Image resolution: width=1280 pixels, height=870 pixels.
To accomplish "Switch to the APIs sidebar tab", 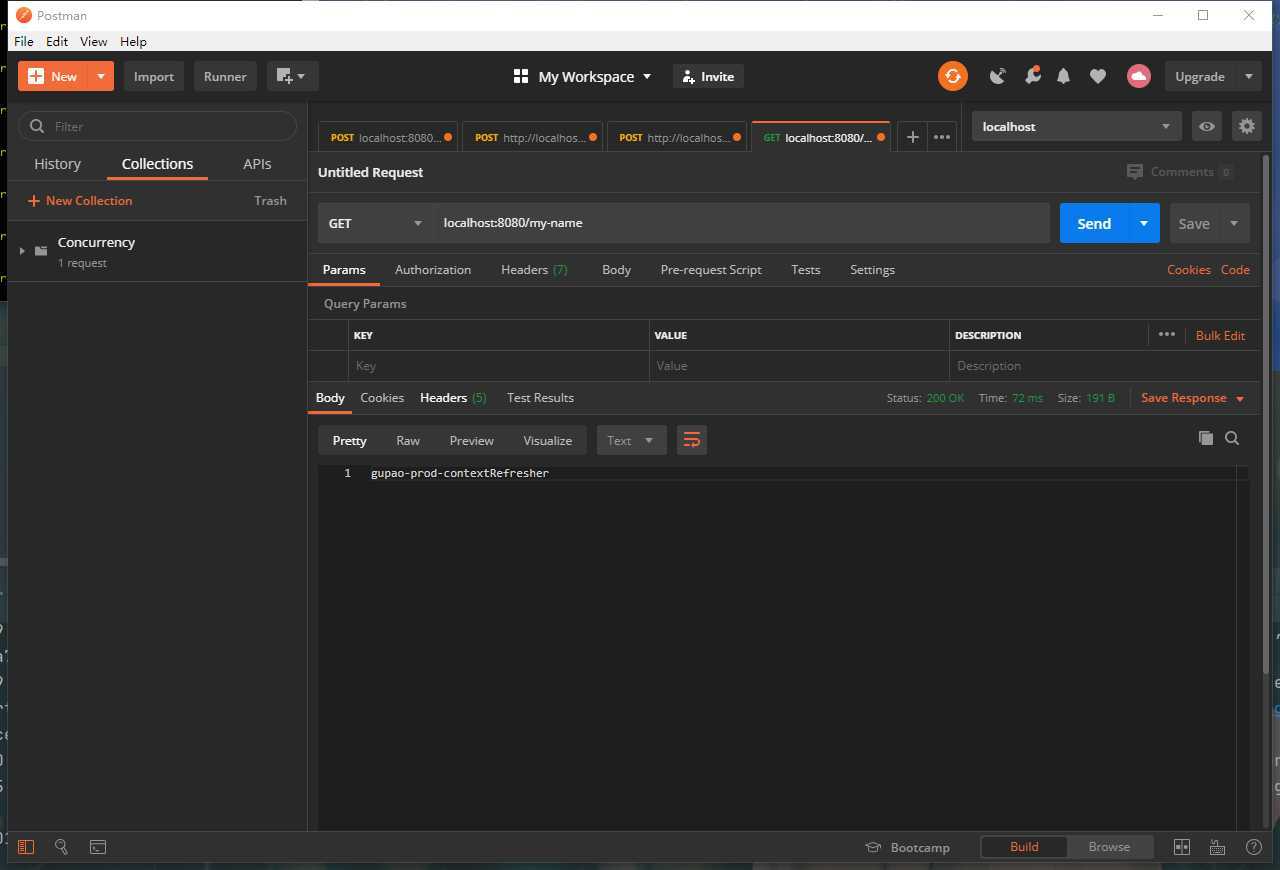I will tap(257, 164).
